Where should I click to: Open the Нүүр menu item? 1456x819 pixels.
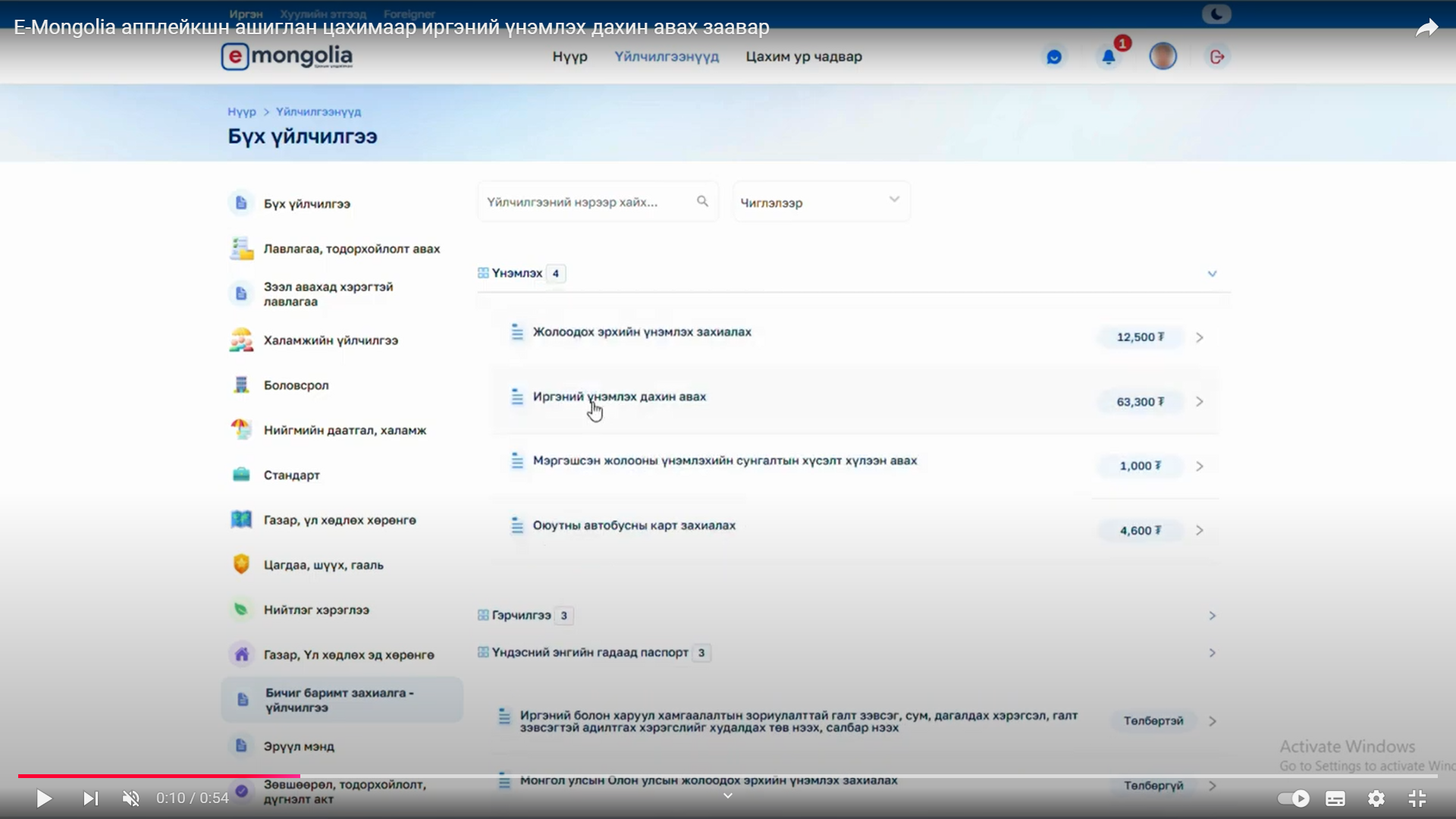[x=570, y=57]
